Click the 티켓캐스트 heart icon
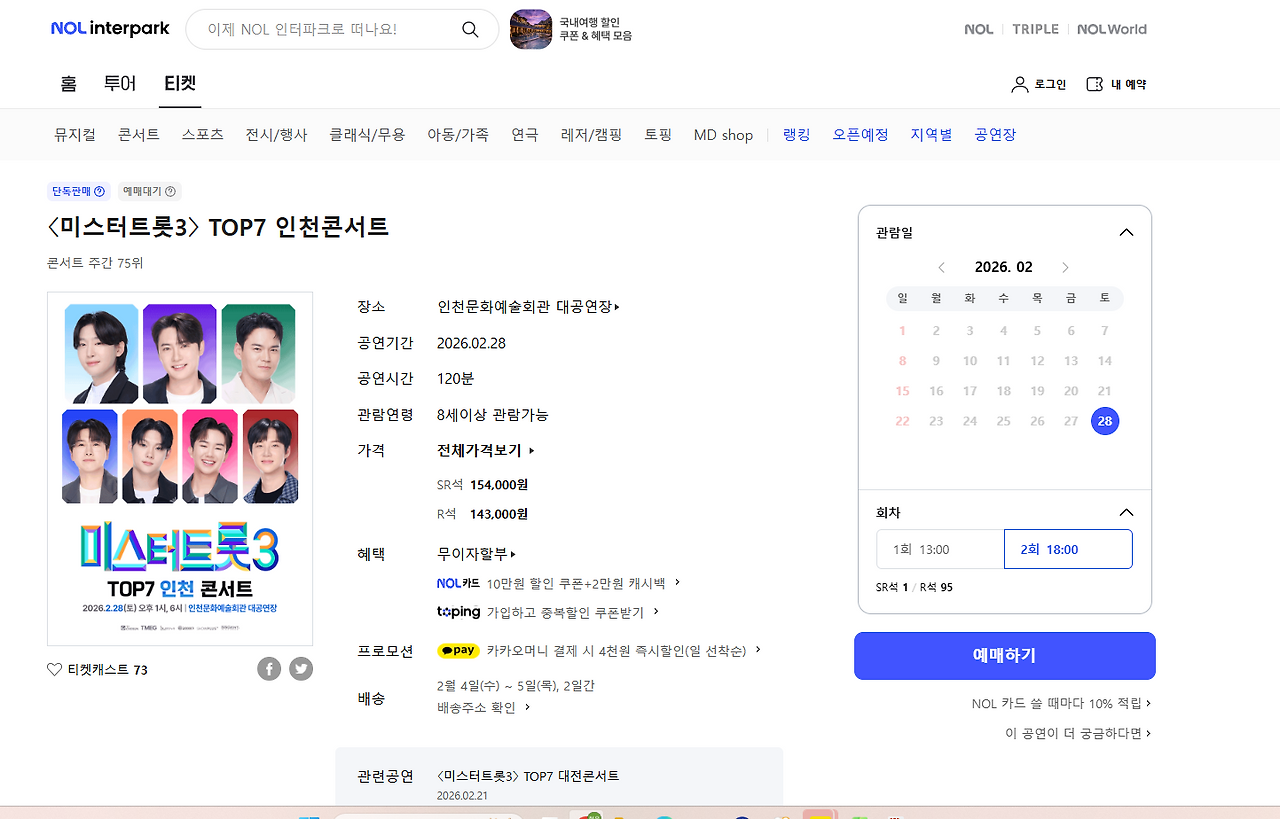Image resolution: width=1280 pixels, height=819 pixels. [x=55, y=670]
